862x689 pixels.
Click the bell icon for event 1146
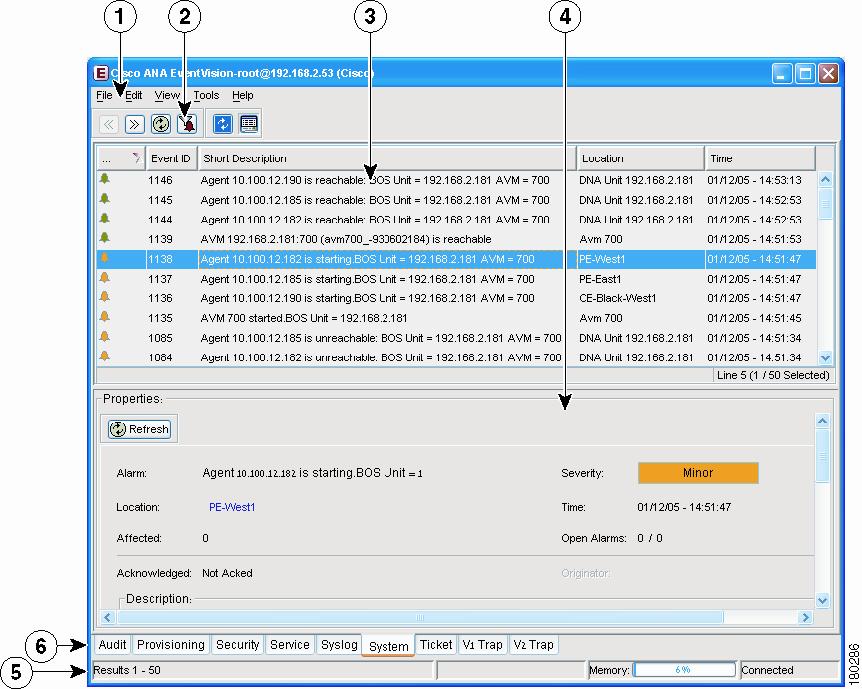(x=104, y=179)
